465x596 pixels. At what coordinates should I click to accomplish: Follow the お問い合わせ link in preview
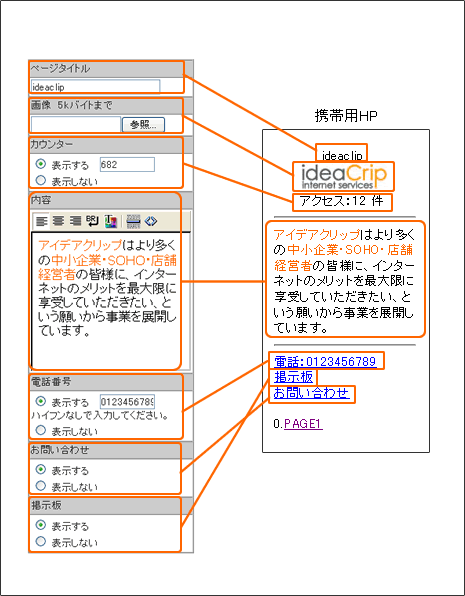(311, 393)
